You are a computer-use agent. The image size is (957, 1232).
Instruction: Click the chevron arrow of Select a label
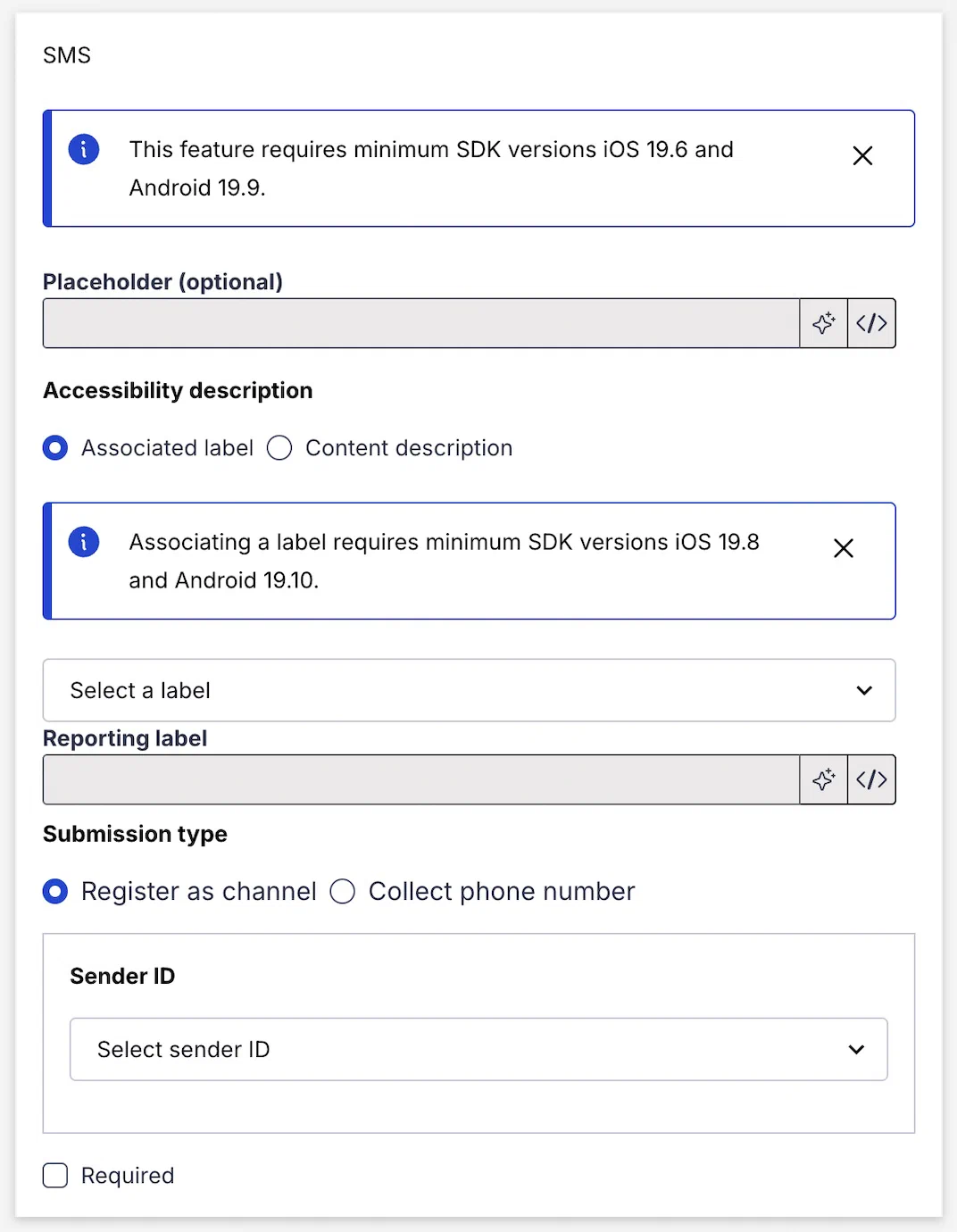tap(864, 690)
